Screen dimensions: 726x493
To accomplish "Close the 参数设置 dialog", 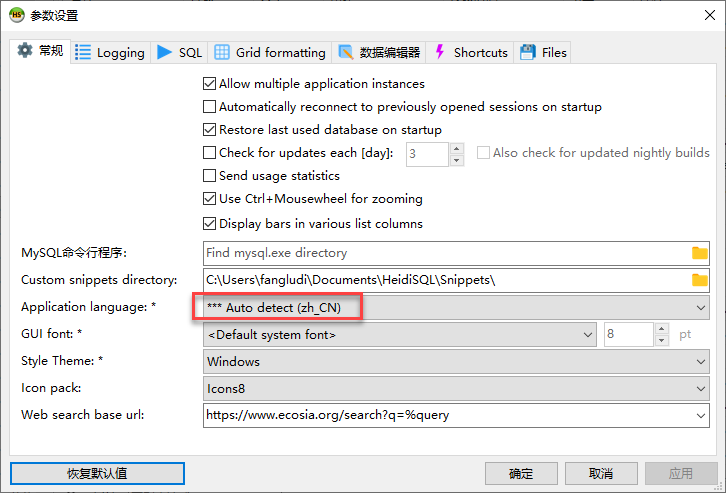I will click(709, 15).
